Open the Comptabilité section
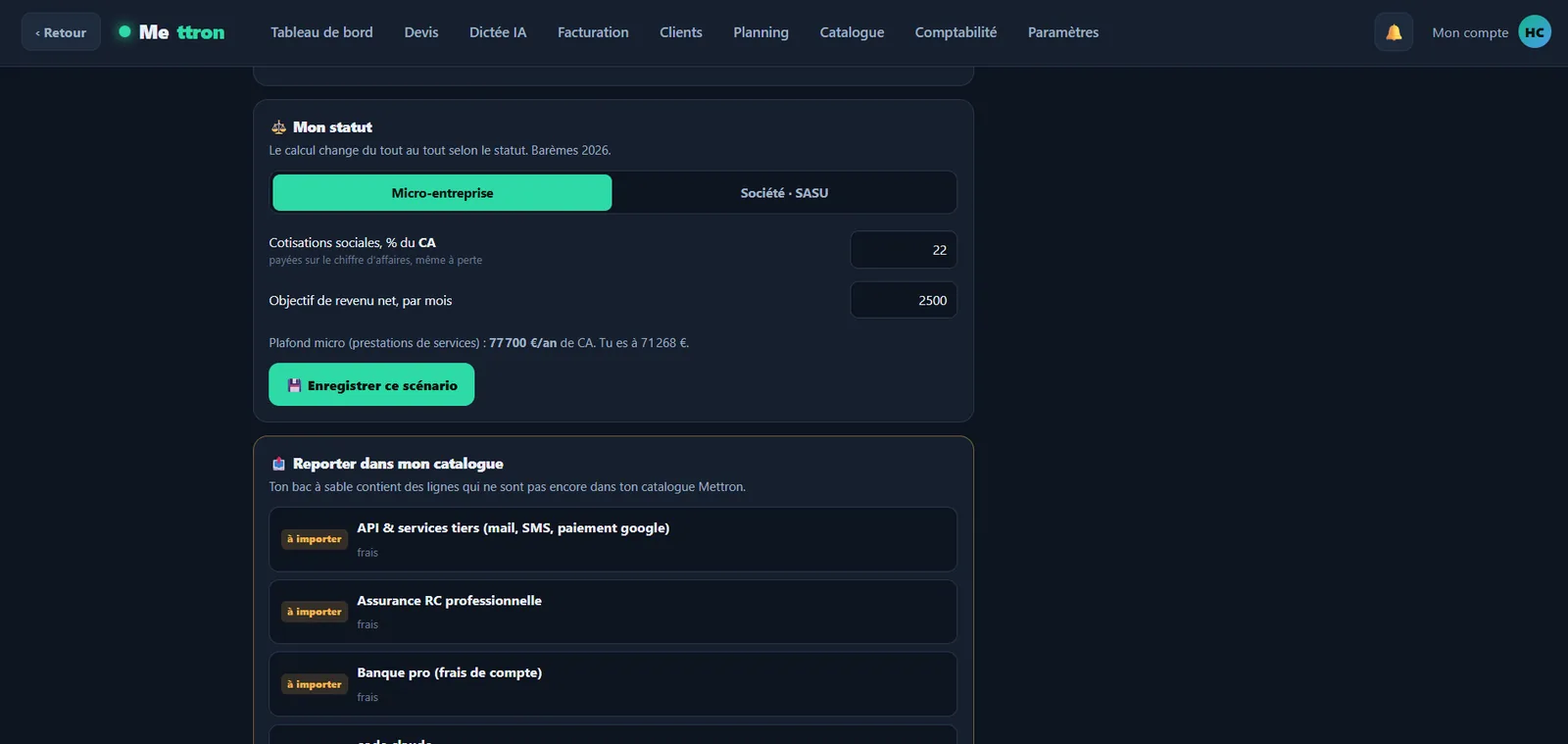Viewport: 1568px width, 744px height. coord(955,32)
